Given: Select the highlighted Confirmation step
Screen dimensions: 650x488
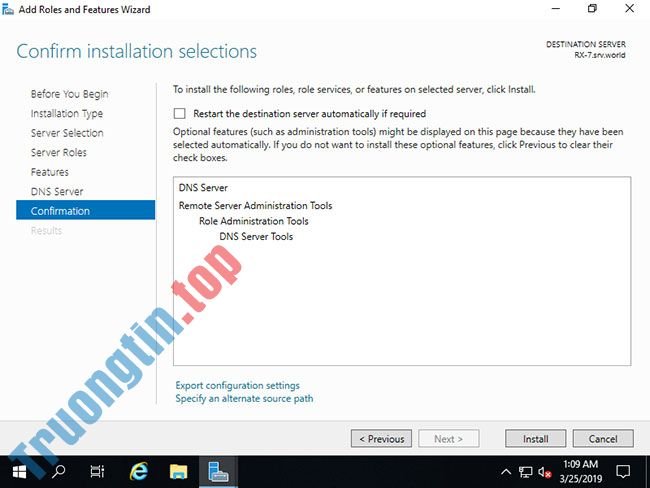Looking at the screenshot, I should 85,210.
